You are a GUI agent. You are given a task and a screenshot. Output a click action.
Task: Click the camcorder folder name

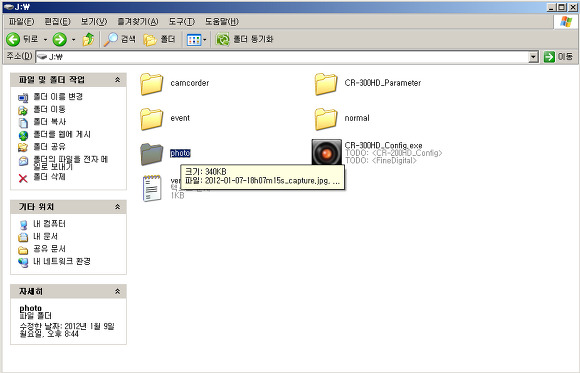[x=190, y=83]
